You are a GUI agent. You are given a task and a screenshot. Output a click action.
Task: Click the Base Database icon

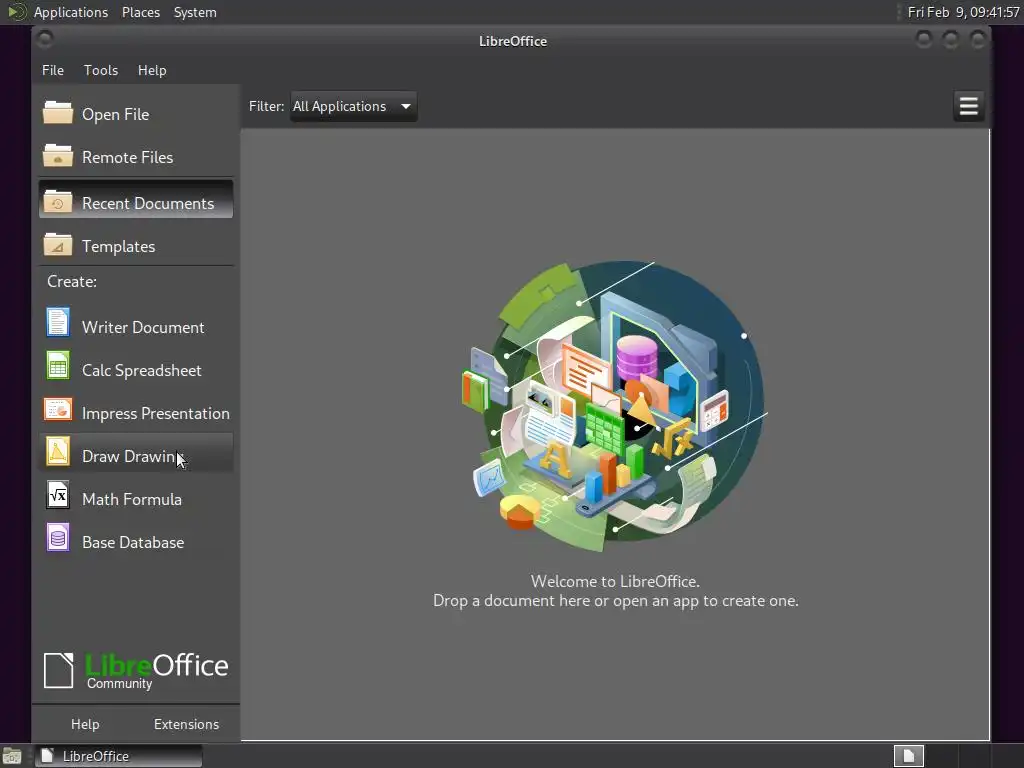(57, 538)
